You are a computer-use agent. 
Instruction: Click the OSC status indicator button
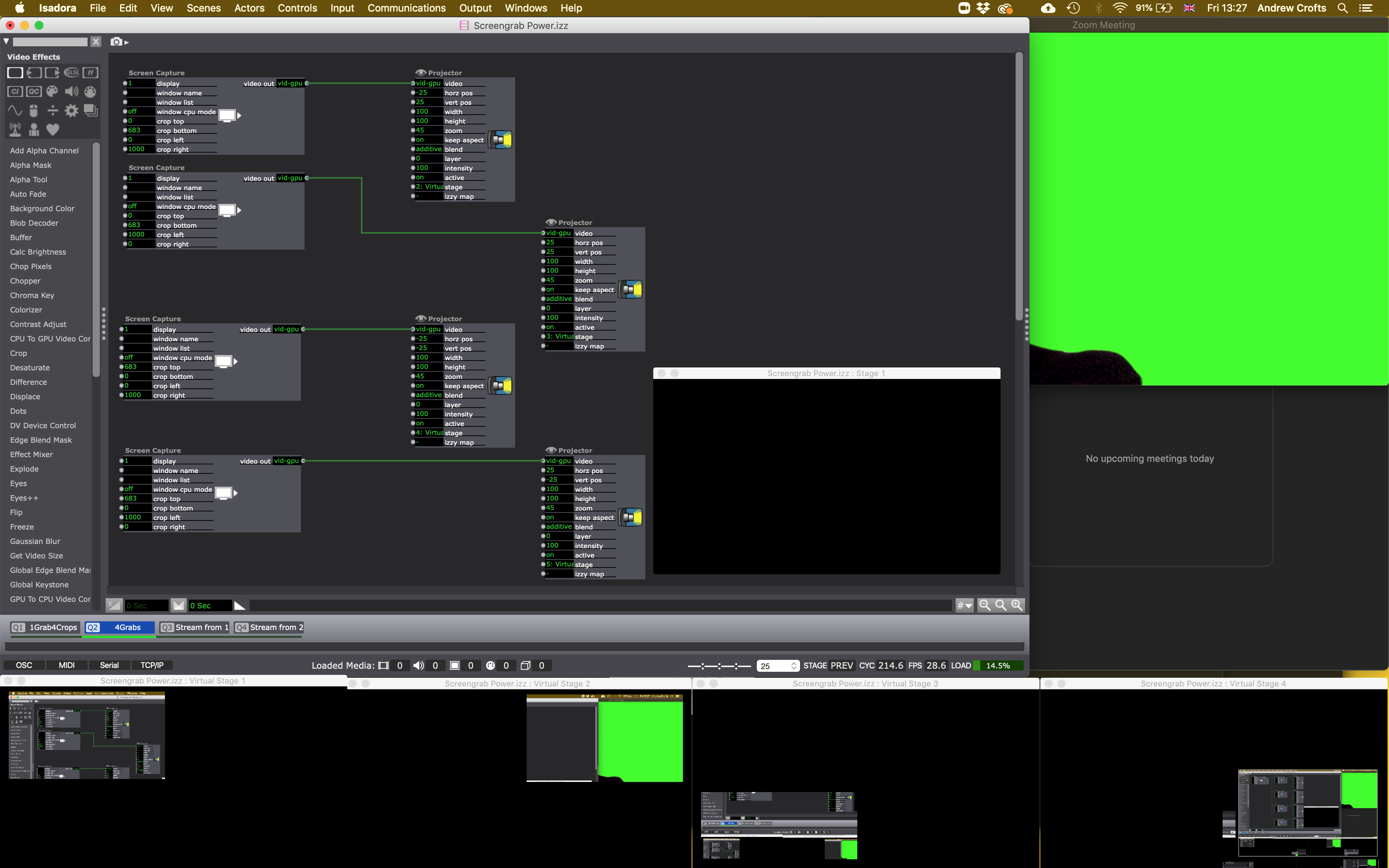pyautogui.click(x=24, y=665)
